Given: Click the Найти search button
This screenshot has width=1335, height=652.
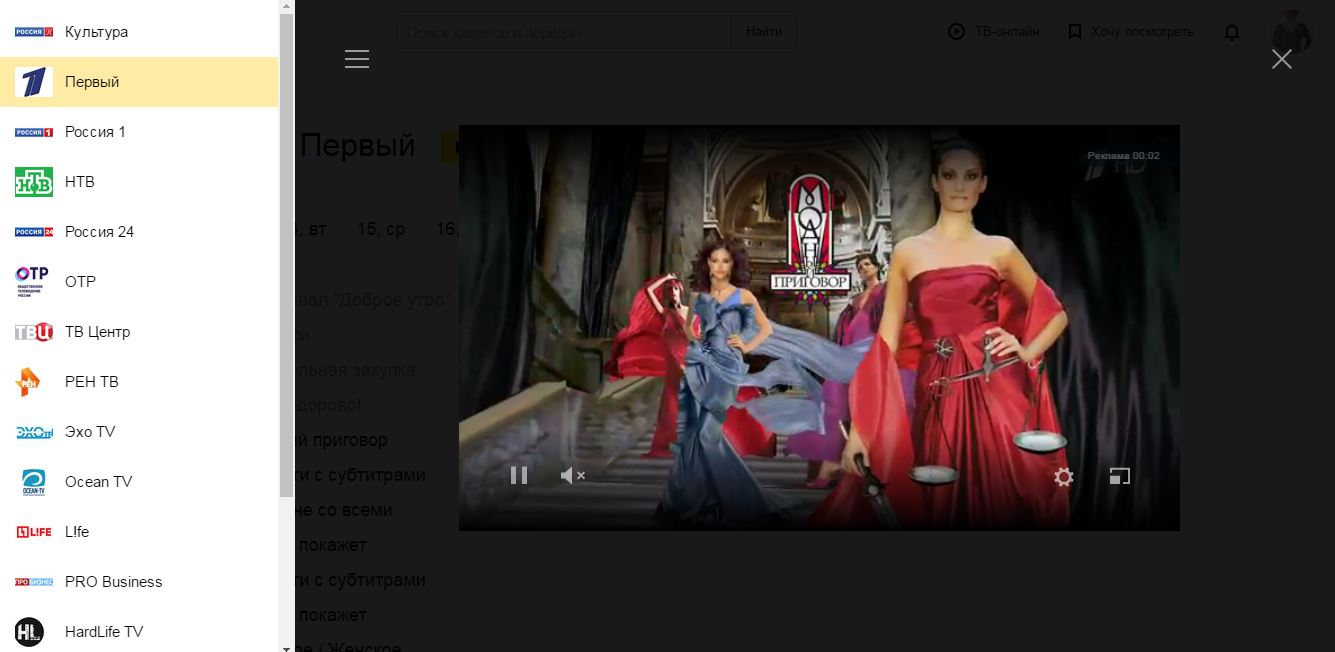Looking at the screenshot, I should pyautogui.click(x=763, y=32).
